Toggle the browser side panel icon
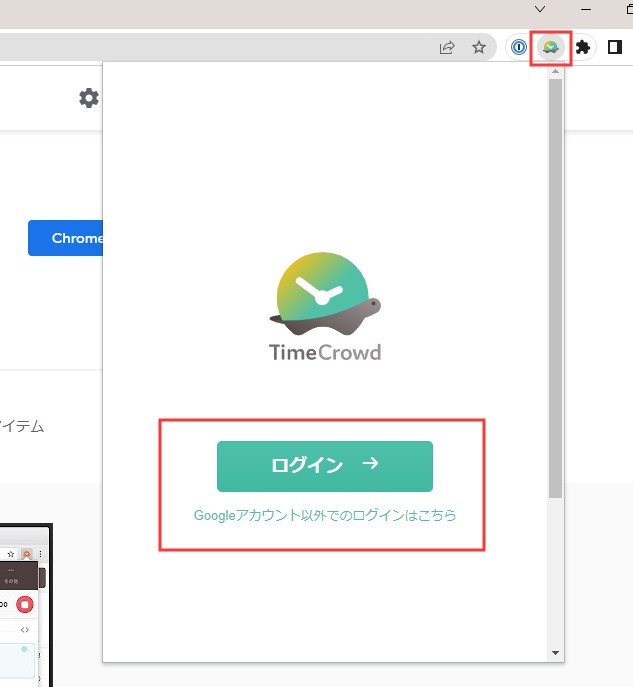The width and height of the screenshot is (633, 687). point(615,47)
